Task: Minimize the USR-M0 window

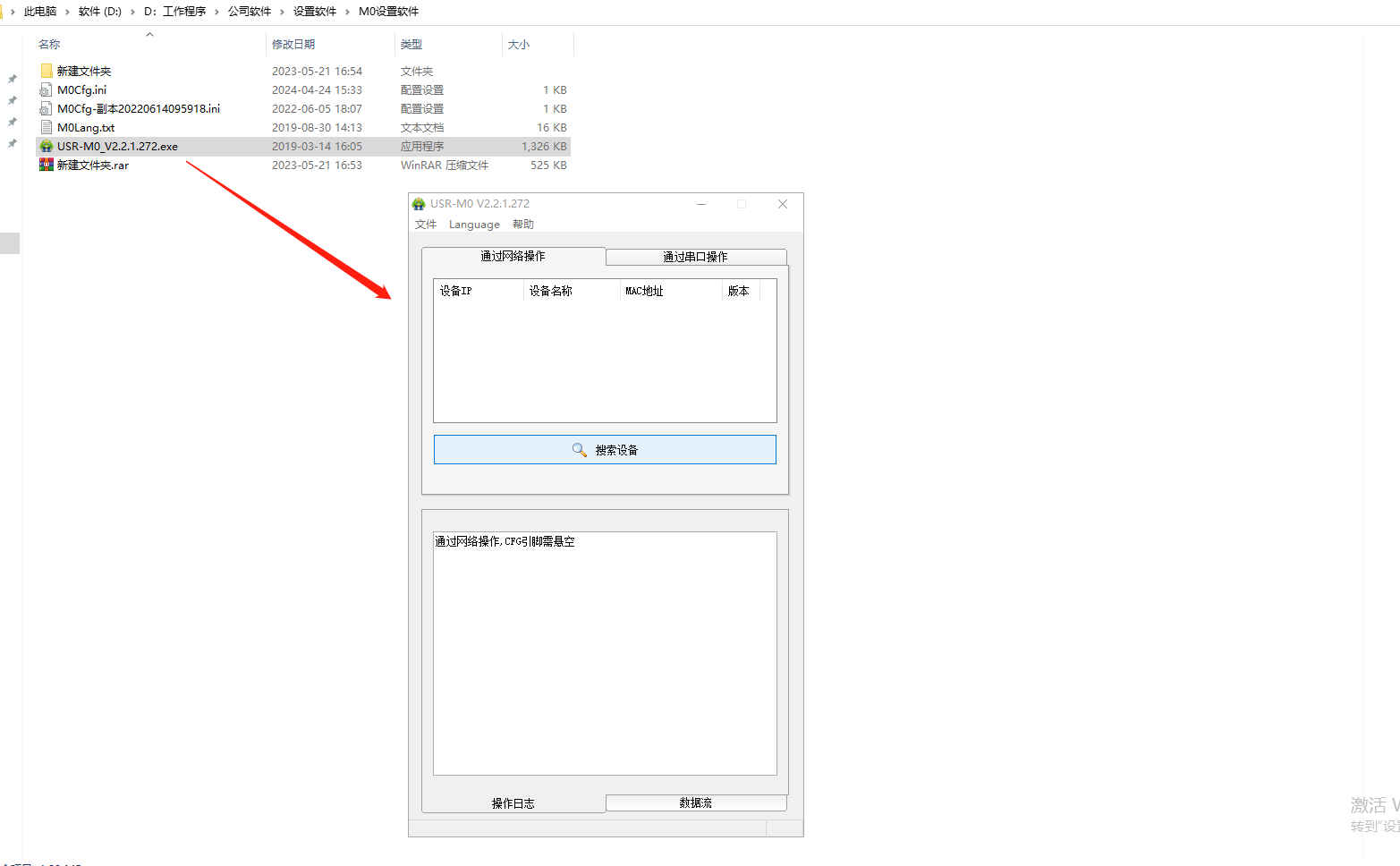Action: [x=701, y=204]
